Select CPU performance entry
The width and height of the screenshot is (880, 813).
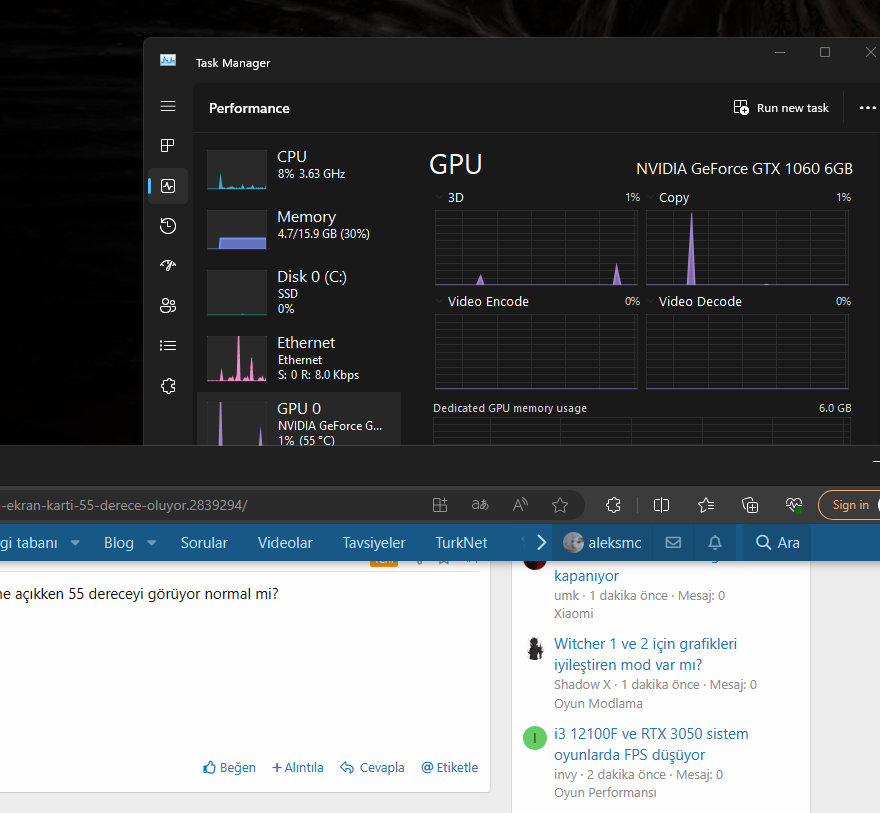299,169
